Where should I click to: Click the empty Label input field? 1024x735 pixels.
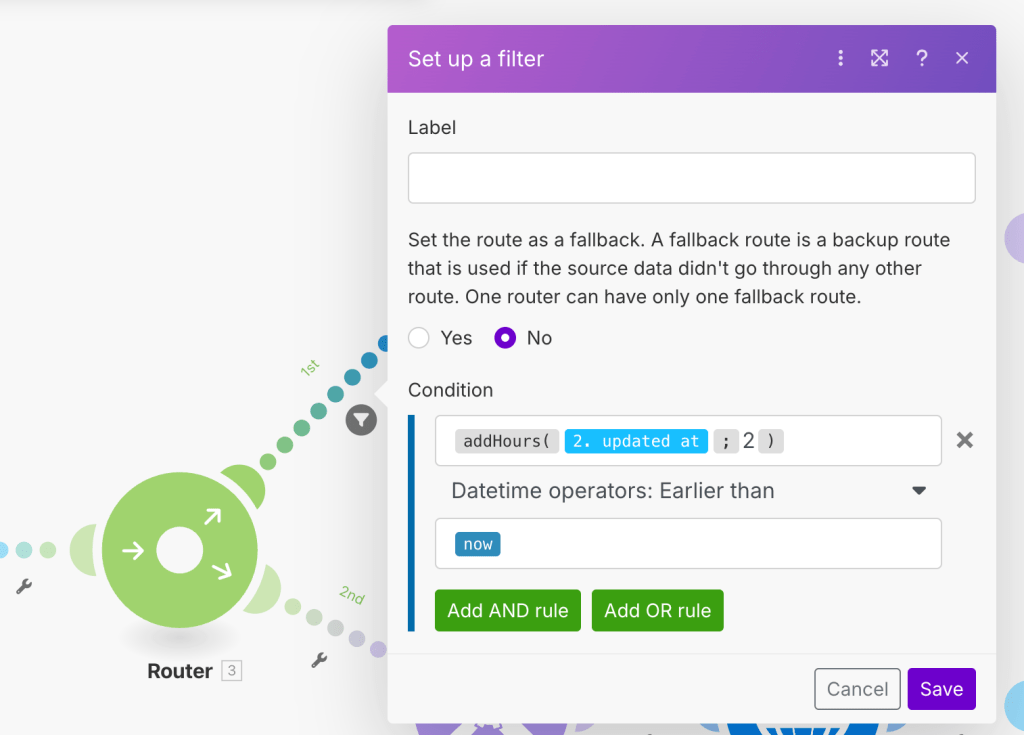691,177
